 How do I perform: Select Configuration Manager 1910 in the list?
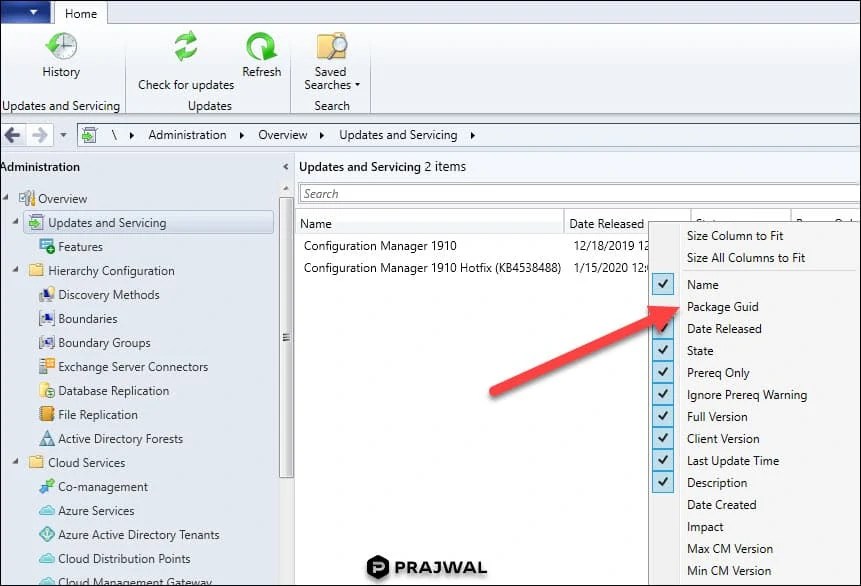pyautogui.click(x=379, y=245)
